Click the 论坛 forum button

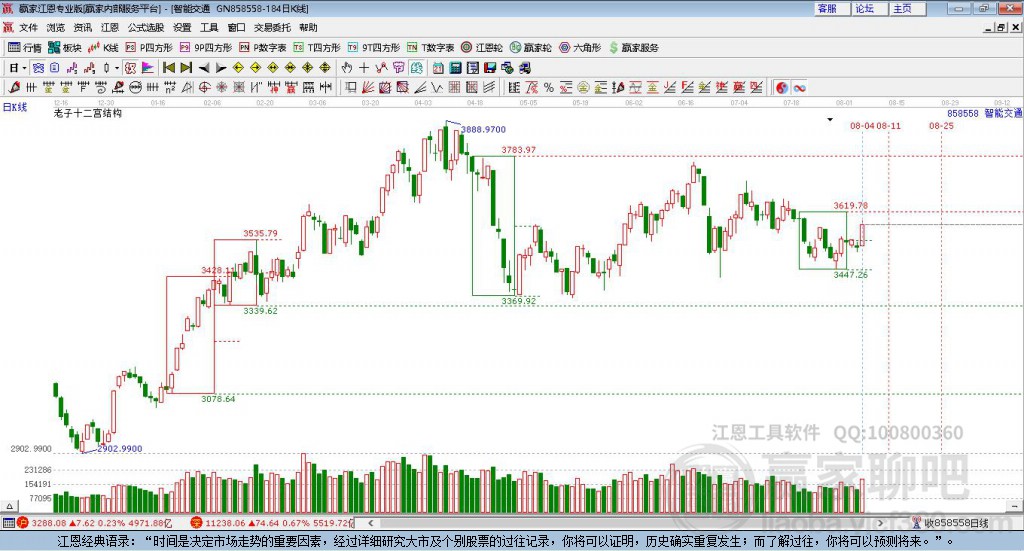[868, 8]
